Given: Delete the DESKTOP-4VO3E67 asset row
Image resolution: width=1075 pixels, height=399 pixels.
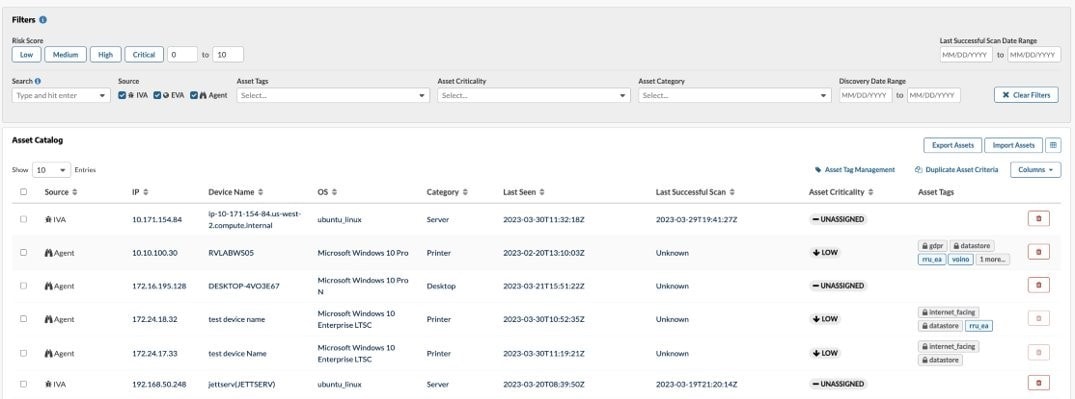Looking at the screenshot, I should click(1038, 285).
